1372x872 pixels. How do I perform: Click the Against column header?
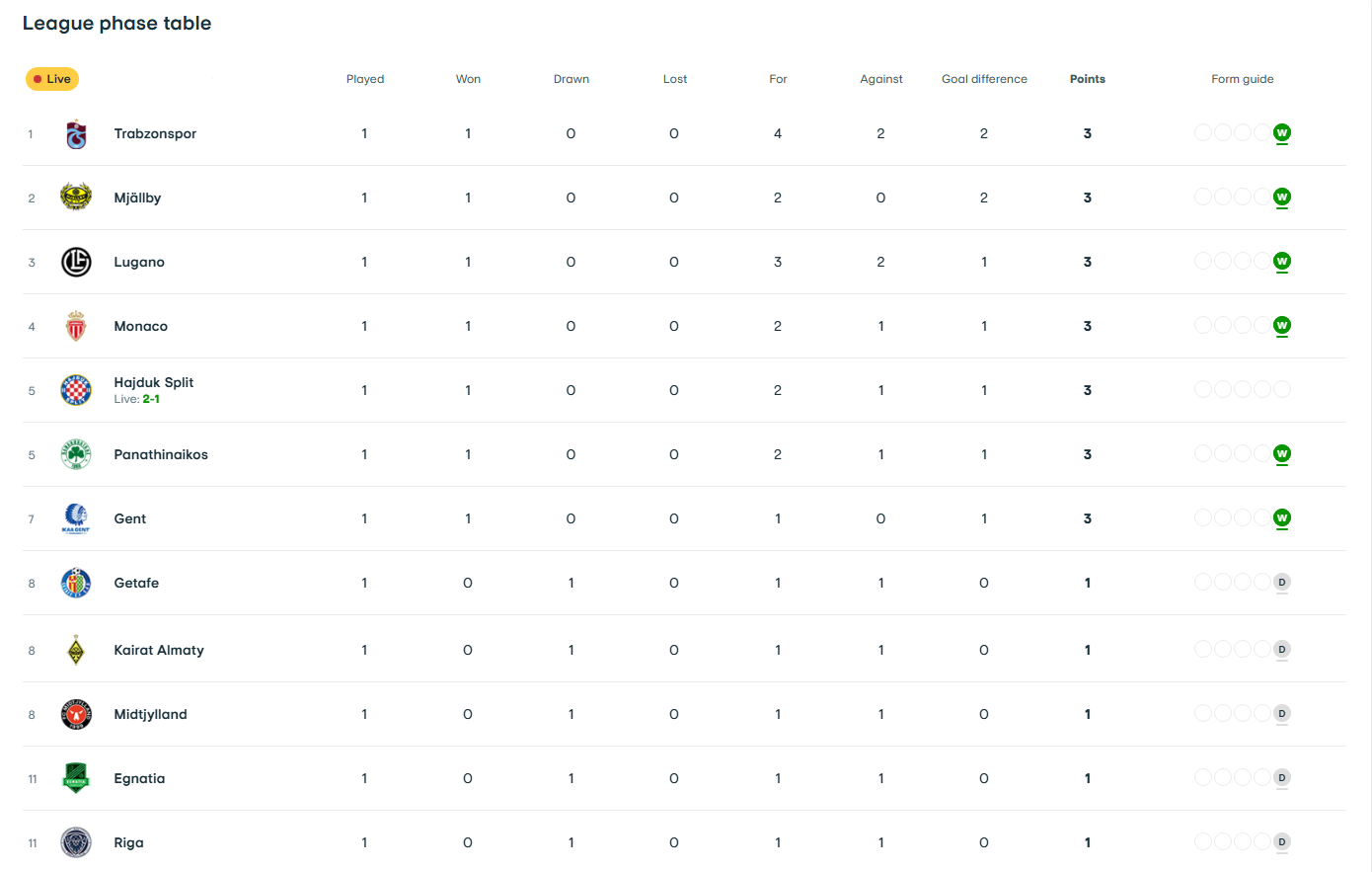point(881,79)
